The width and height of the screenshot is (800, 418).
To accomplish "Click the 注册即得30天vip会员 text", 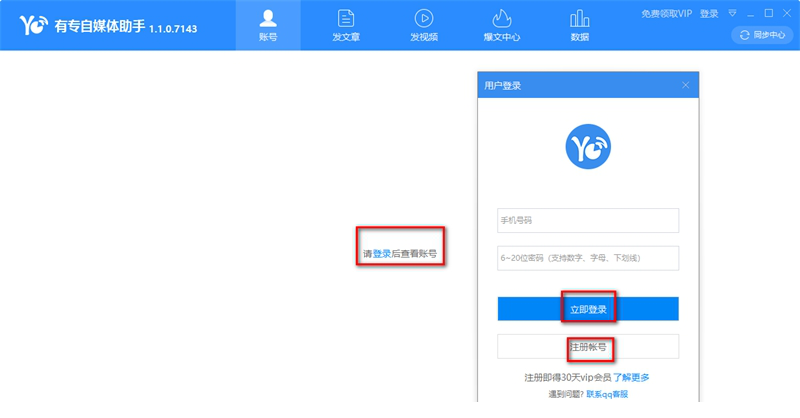I will (x=568, y=378).
